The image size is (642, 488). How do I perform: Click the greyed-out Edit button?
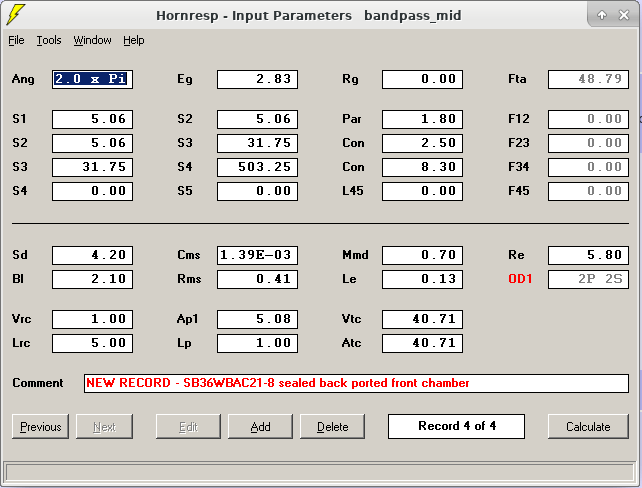coord(188,427)
